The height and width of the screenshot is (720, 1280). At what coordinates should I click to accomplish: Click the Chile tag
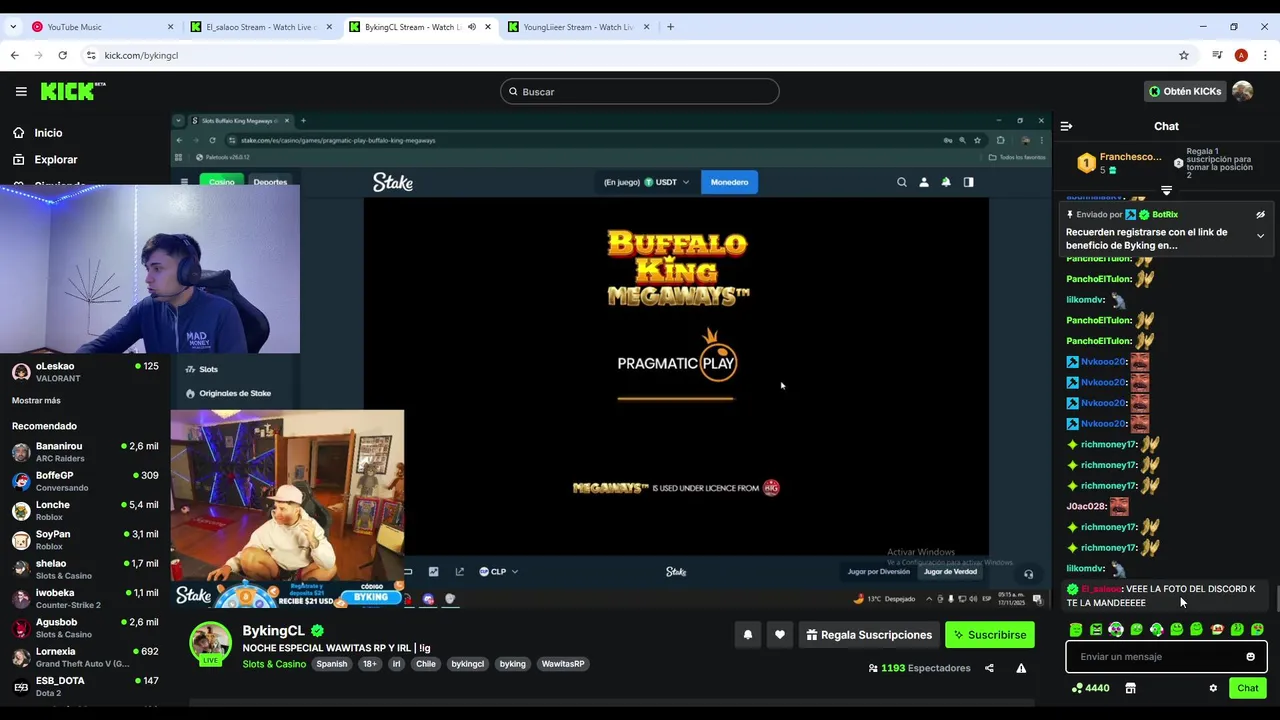[426, 664]
